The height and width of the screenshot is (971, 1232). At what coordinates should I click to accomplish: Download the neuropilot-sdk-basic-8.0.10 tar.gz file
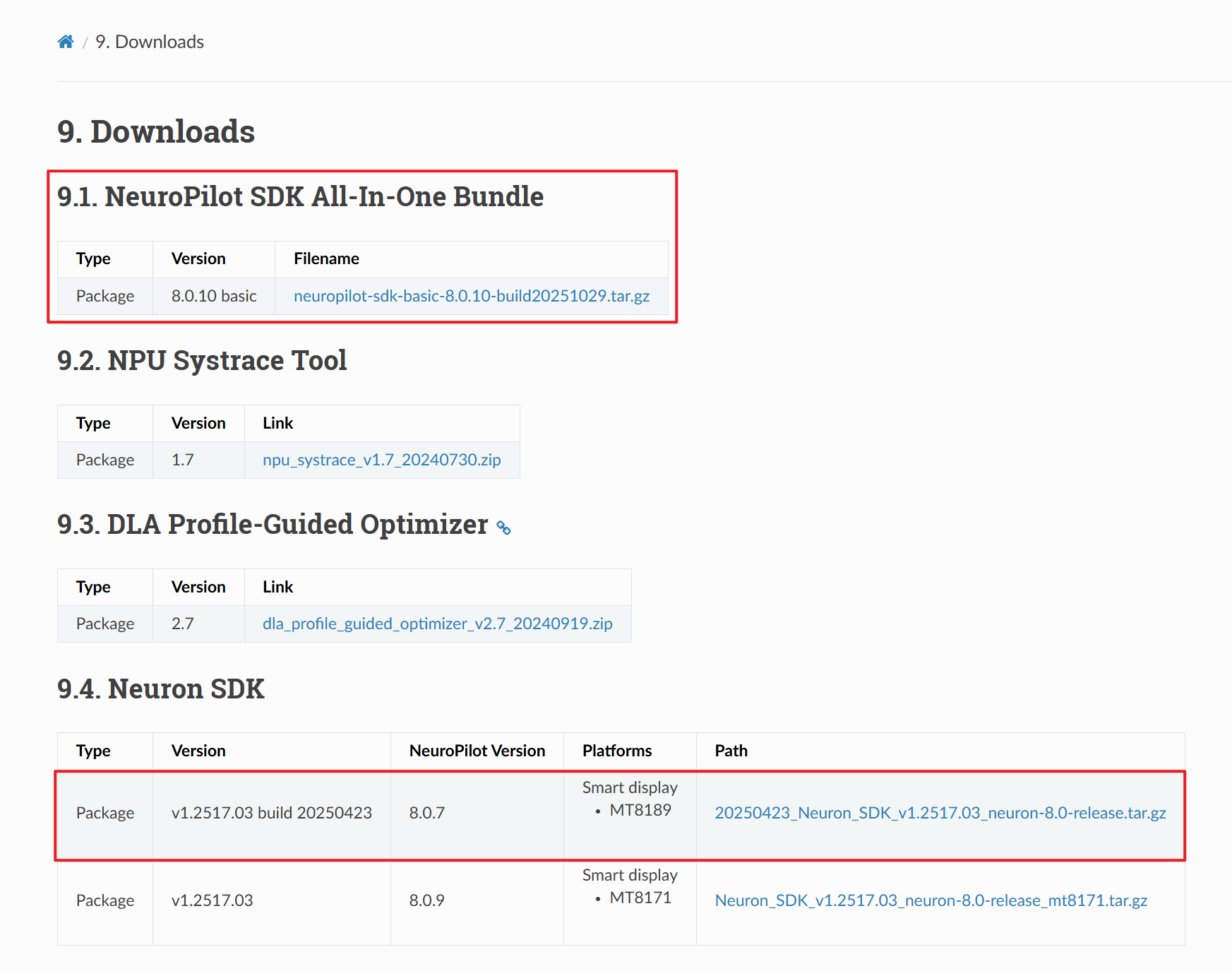click(471, 296)
